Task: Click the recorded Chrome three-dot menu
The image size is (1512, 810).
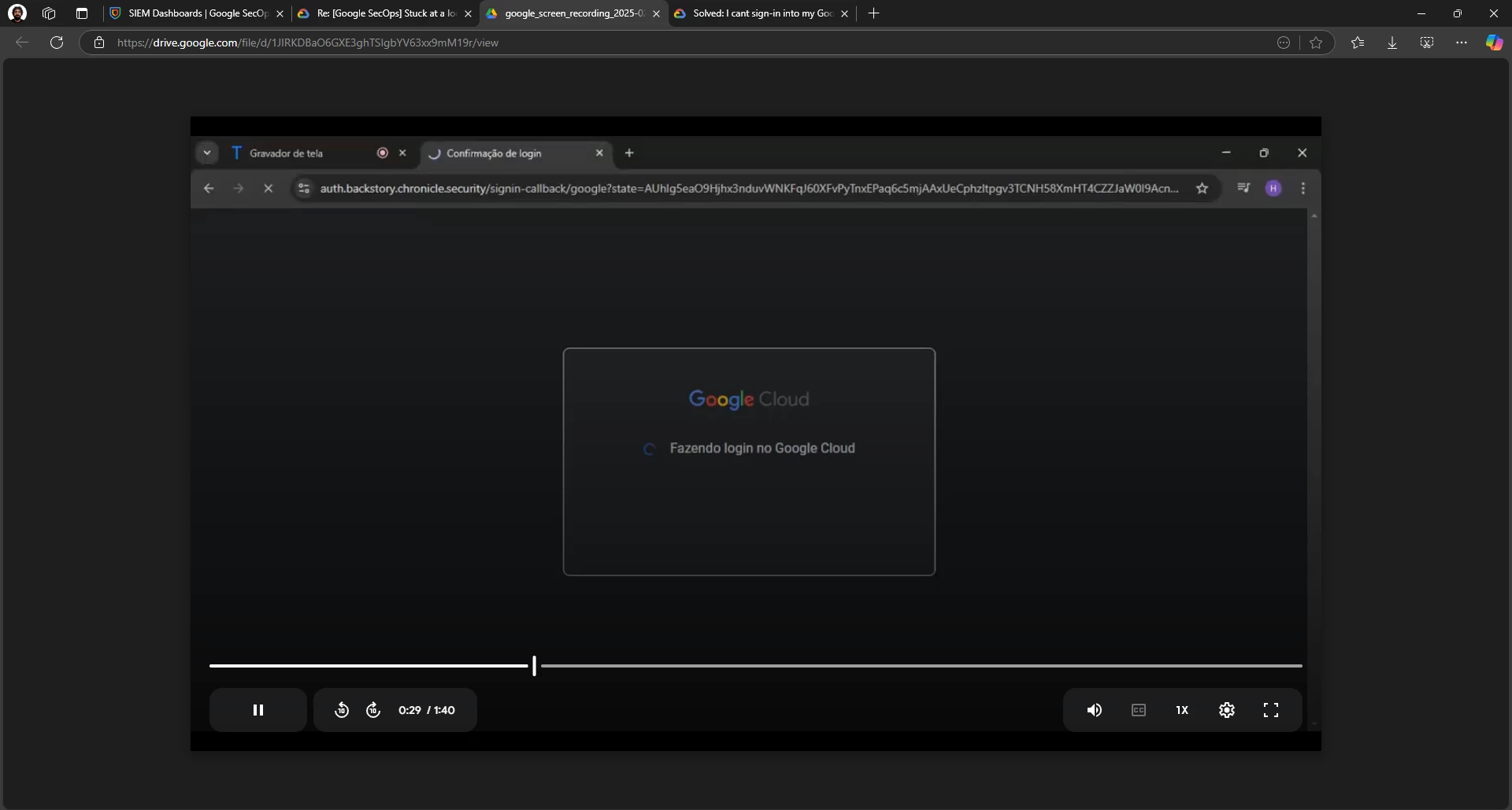Action: point(1303,188)
